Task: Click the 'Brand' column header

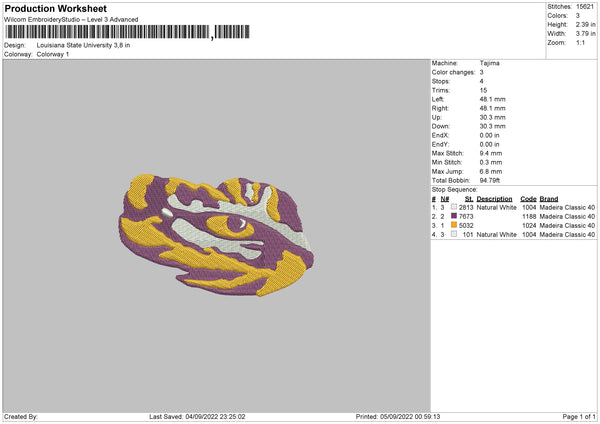Action: tap(549, 199)
